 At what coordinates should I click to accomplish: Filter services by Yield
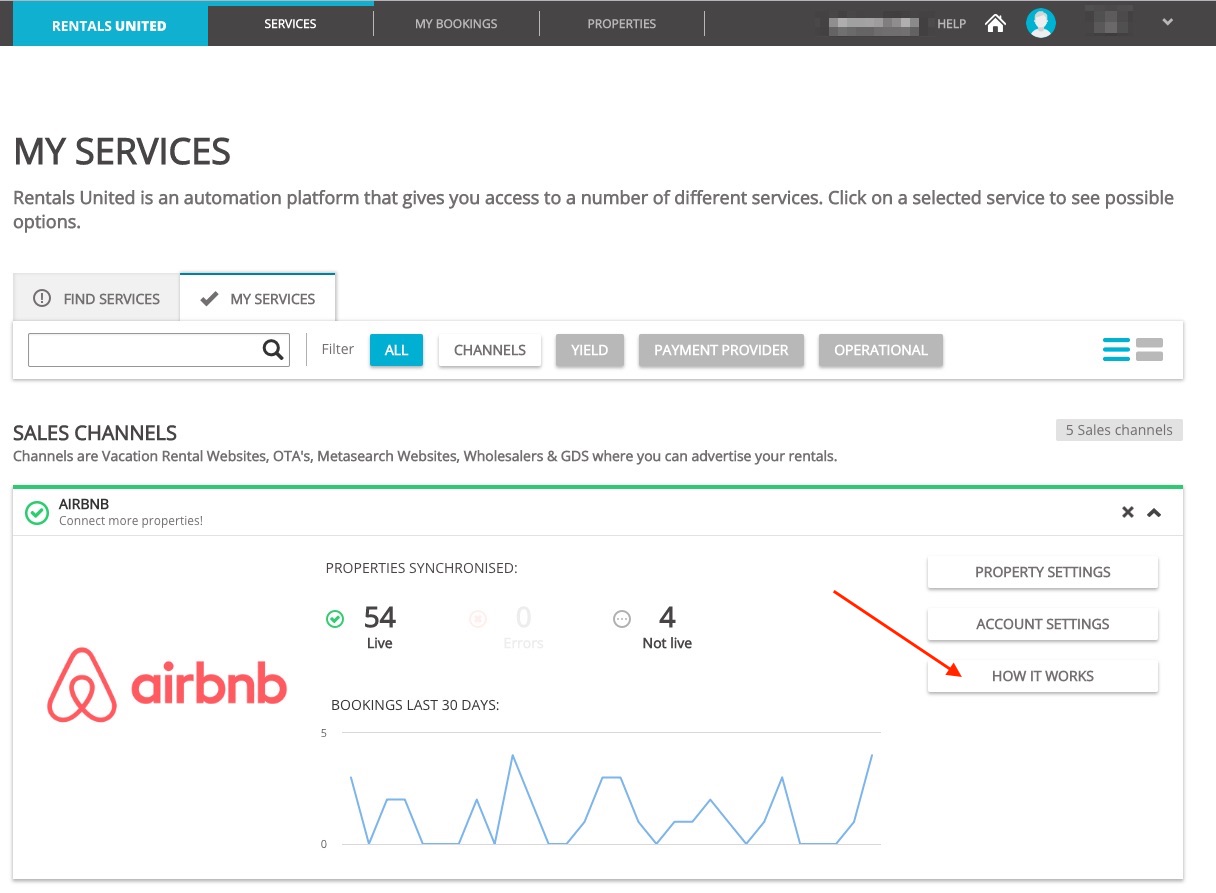[590, 350]
